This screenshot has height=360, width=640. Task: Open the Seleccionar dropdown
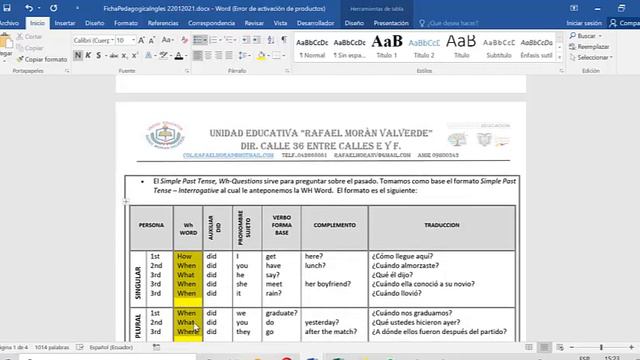click(x=591, y=58)
